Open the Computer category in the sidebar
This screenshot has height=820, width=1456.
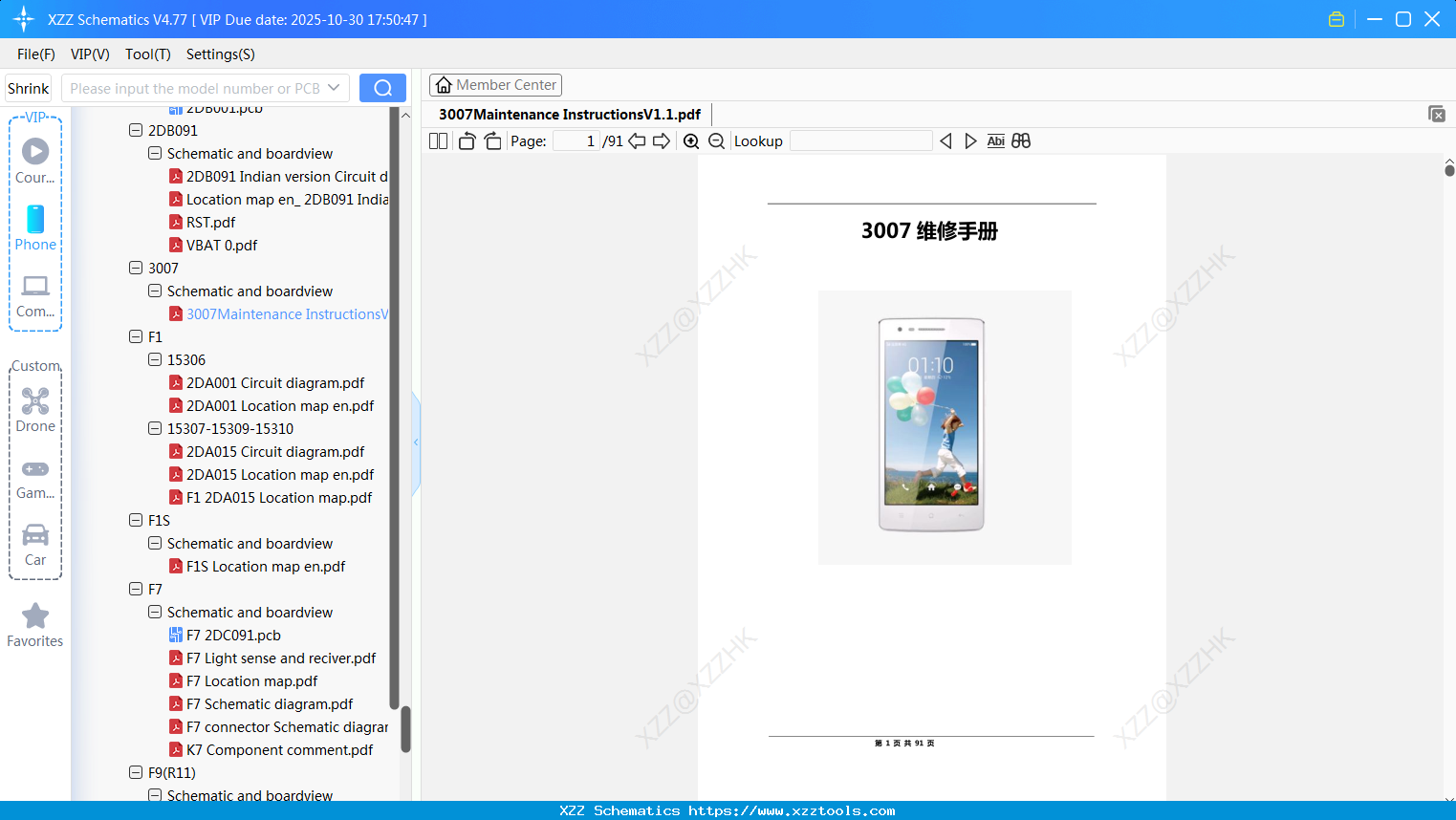click(x=35, y=295)
